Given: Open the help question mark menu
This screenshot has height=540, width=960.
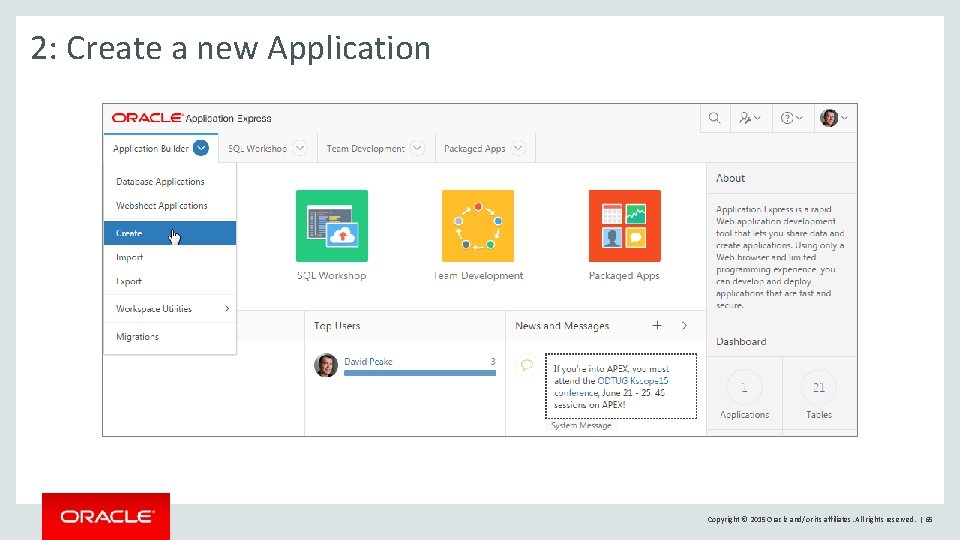Looking at the screenshot, I should [x=791, y=118].
